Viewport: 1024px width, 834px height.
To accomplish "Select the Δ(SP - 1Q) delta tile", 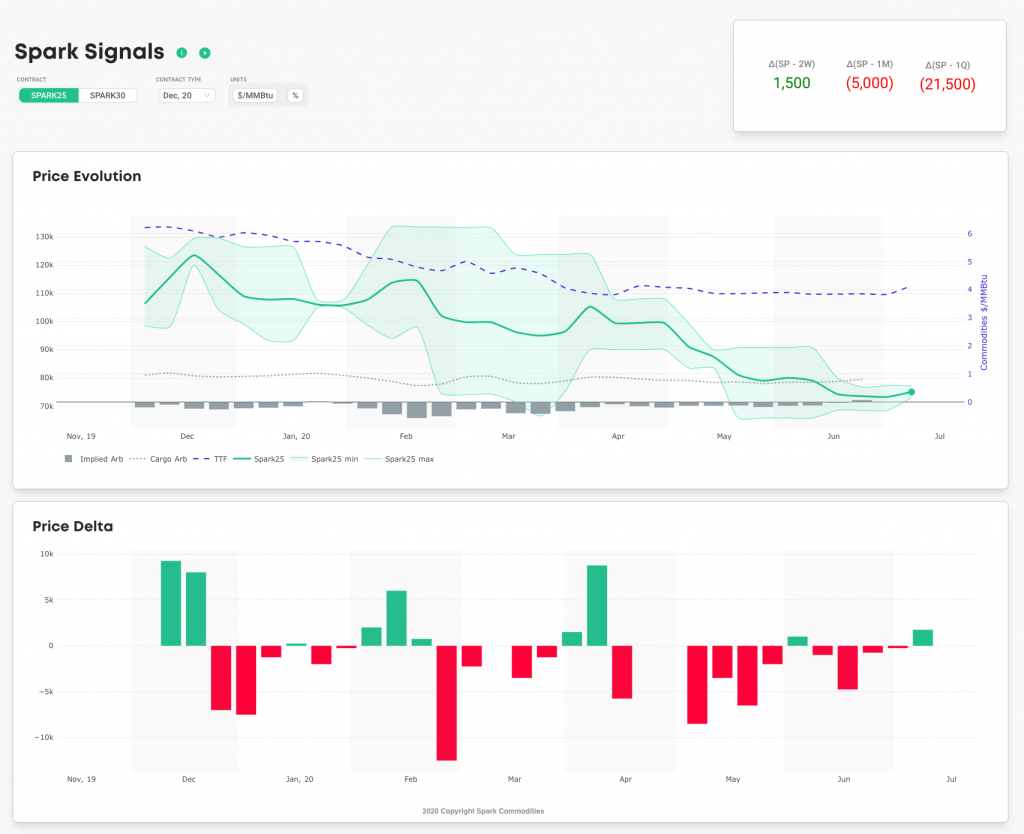I will (x=946, y=76).
